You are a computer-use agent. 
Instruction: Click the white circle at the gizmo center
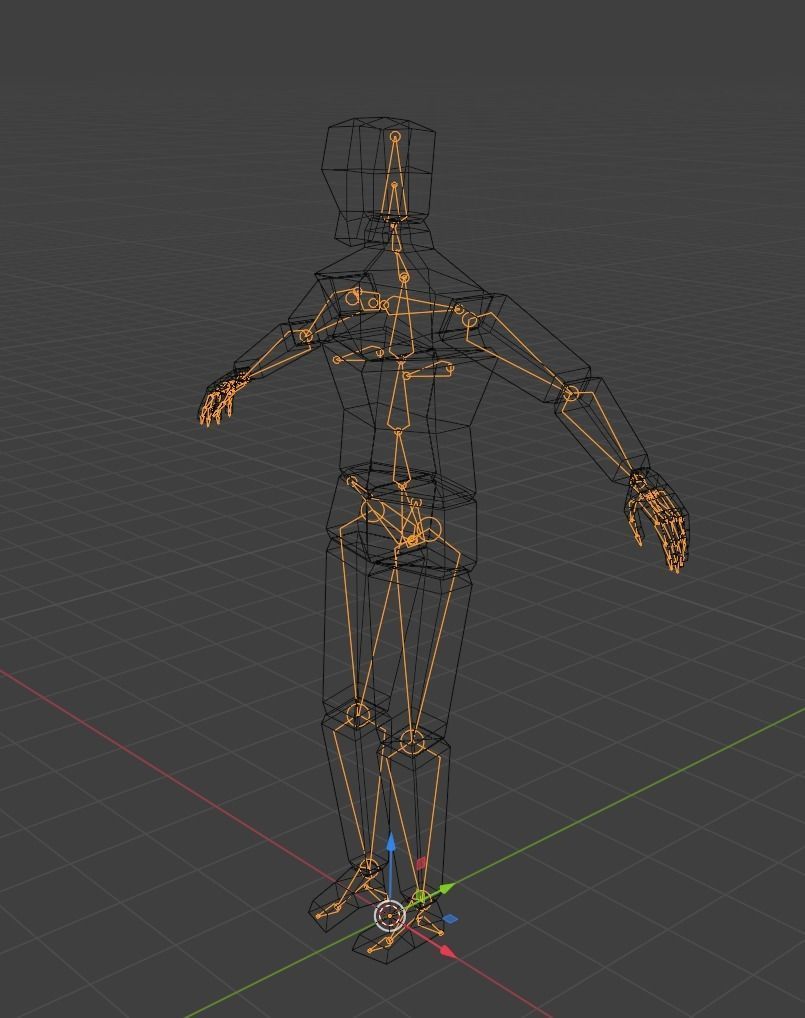pos(390,916)
